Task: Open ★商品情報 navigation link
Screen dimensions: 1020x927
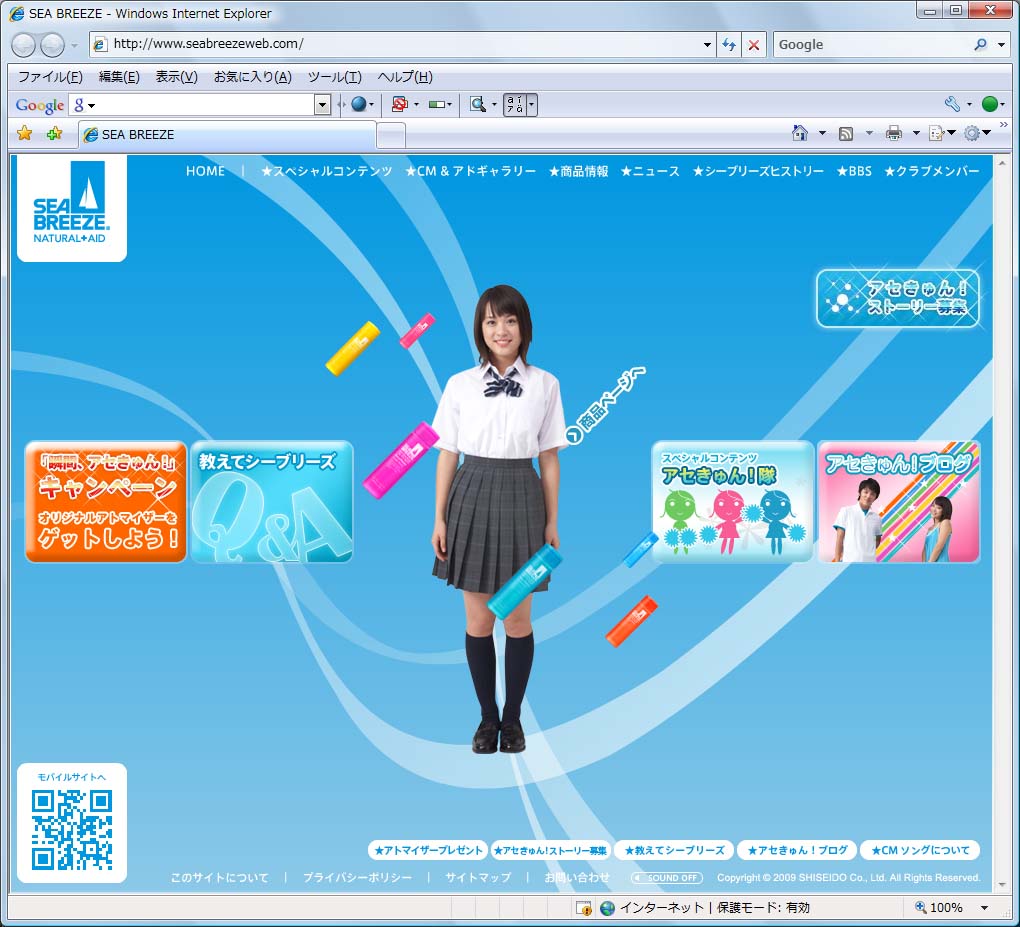Action: coord(578,171)
